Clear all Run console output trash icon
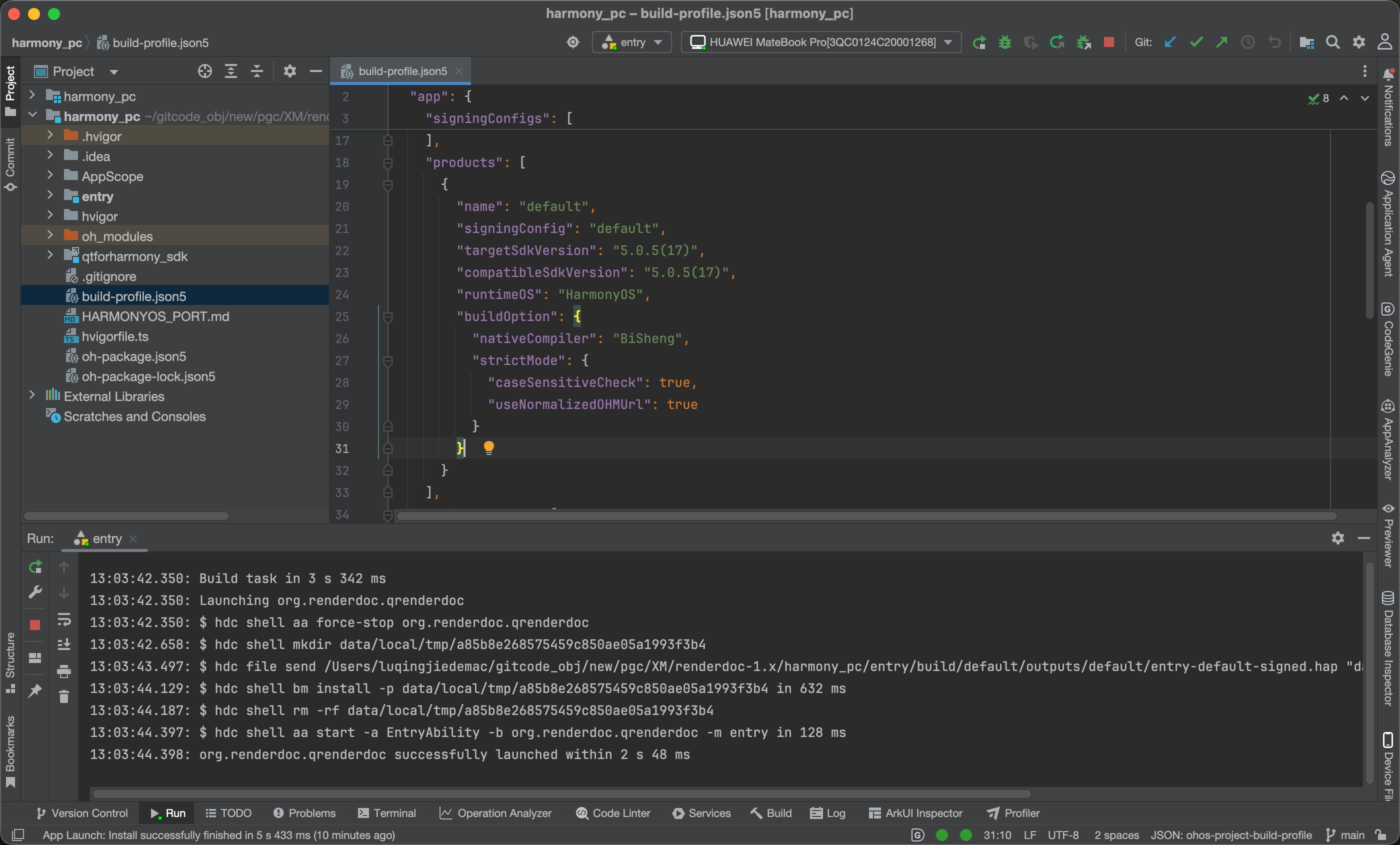The image size is (1400, 845). tap(64, 696)
